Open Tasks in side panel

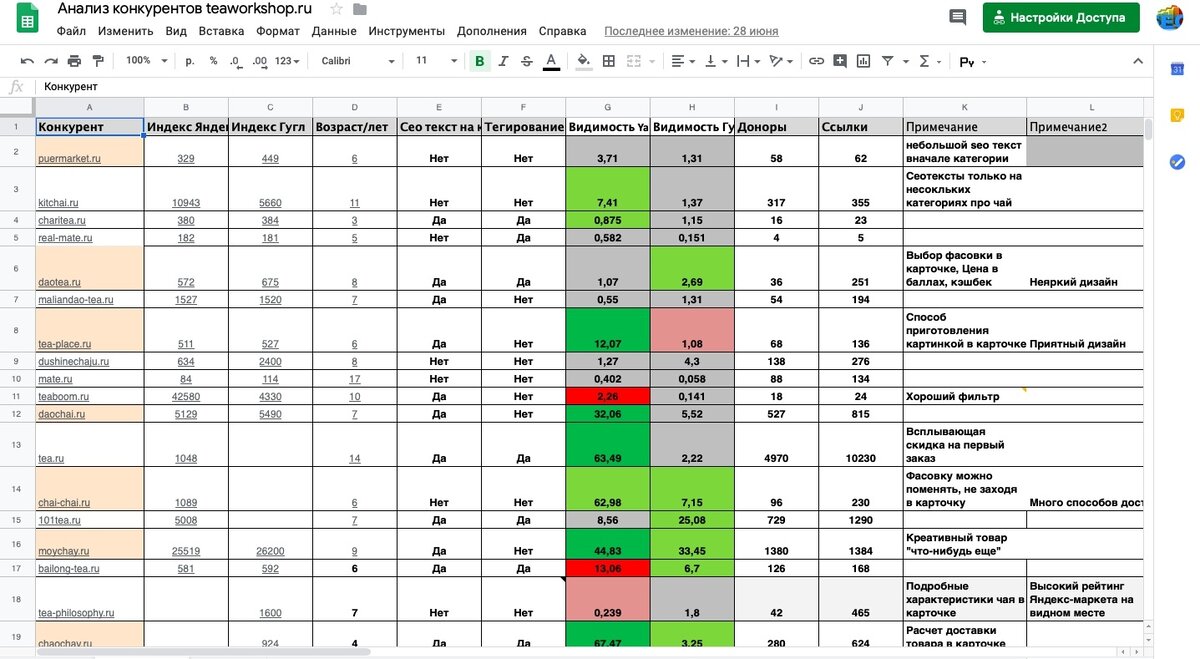[x=1177, y=162]
